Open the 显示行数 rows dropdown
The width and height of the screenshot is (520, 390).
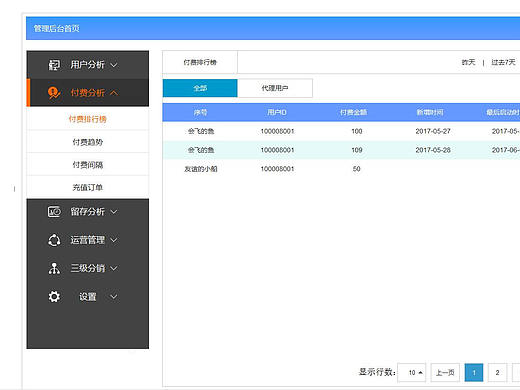[412, 372]
